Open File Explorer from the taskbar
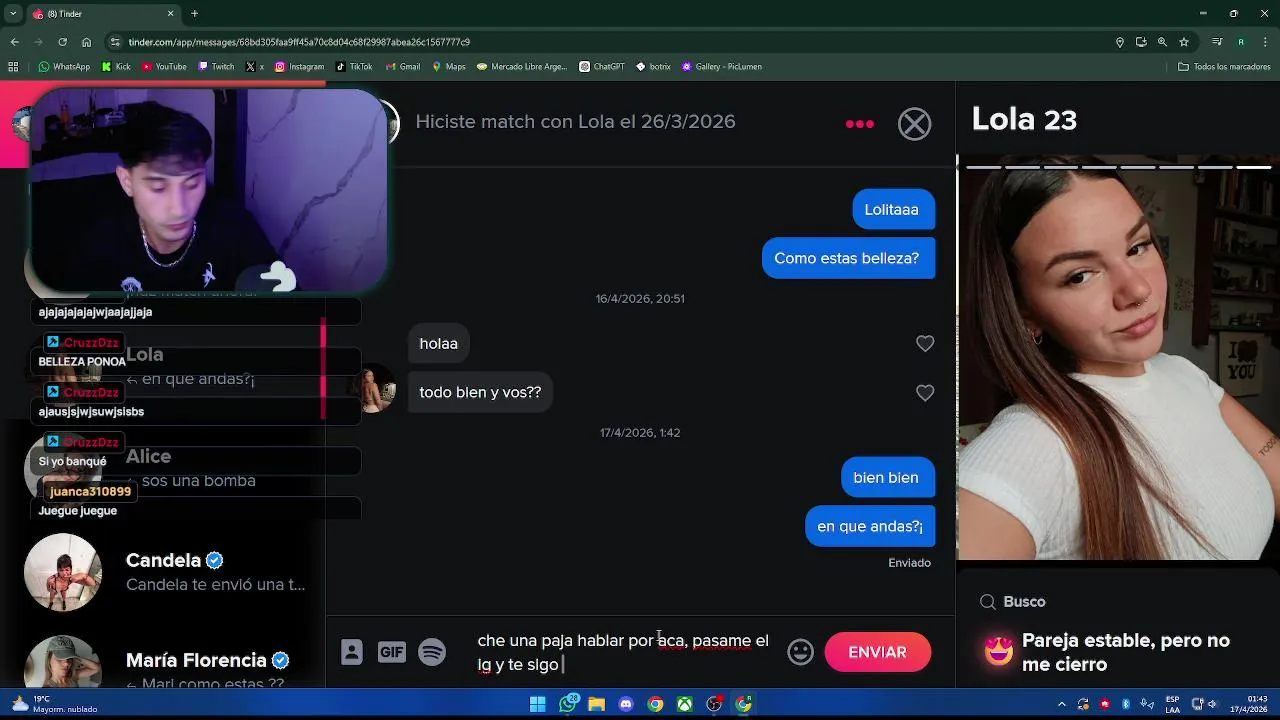Viewport: 1280px width, 720px height. 597,704
